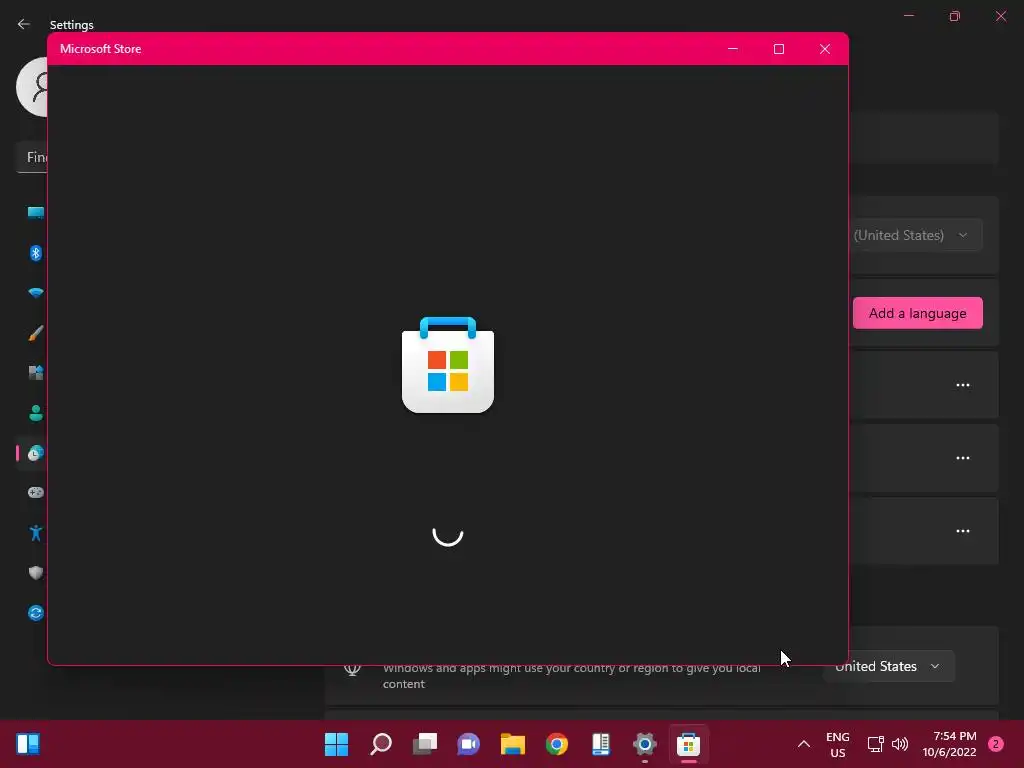Open notification center badge showing 2
The width and height of the screenshot is (1024, 768).
tap(996, 744)
